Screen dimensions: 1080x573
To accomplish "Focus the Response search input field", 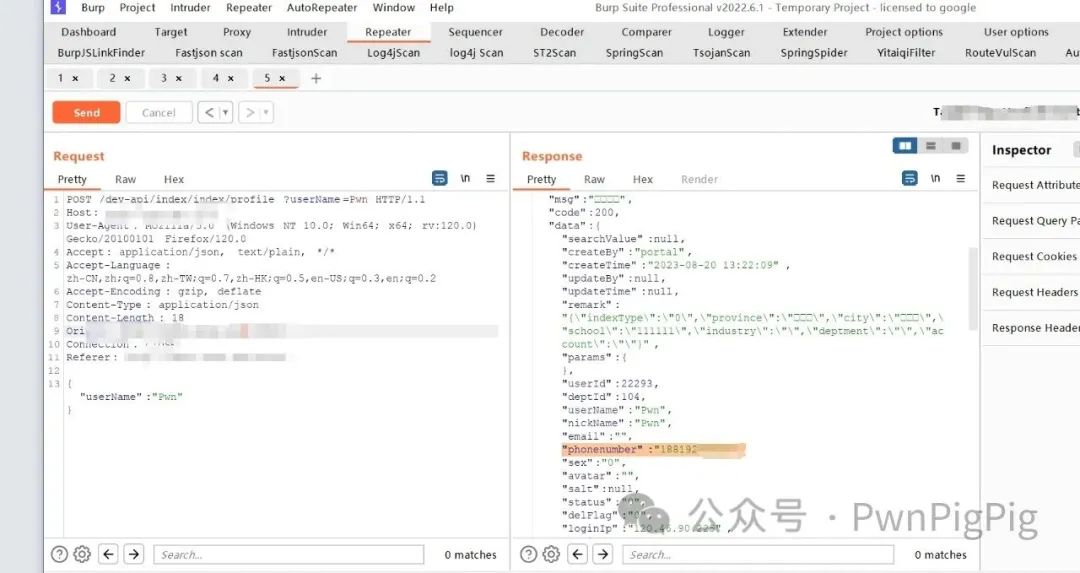I will click(x=758, y=554).
